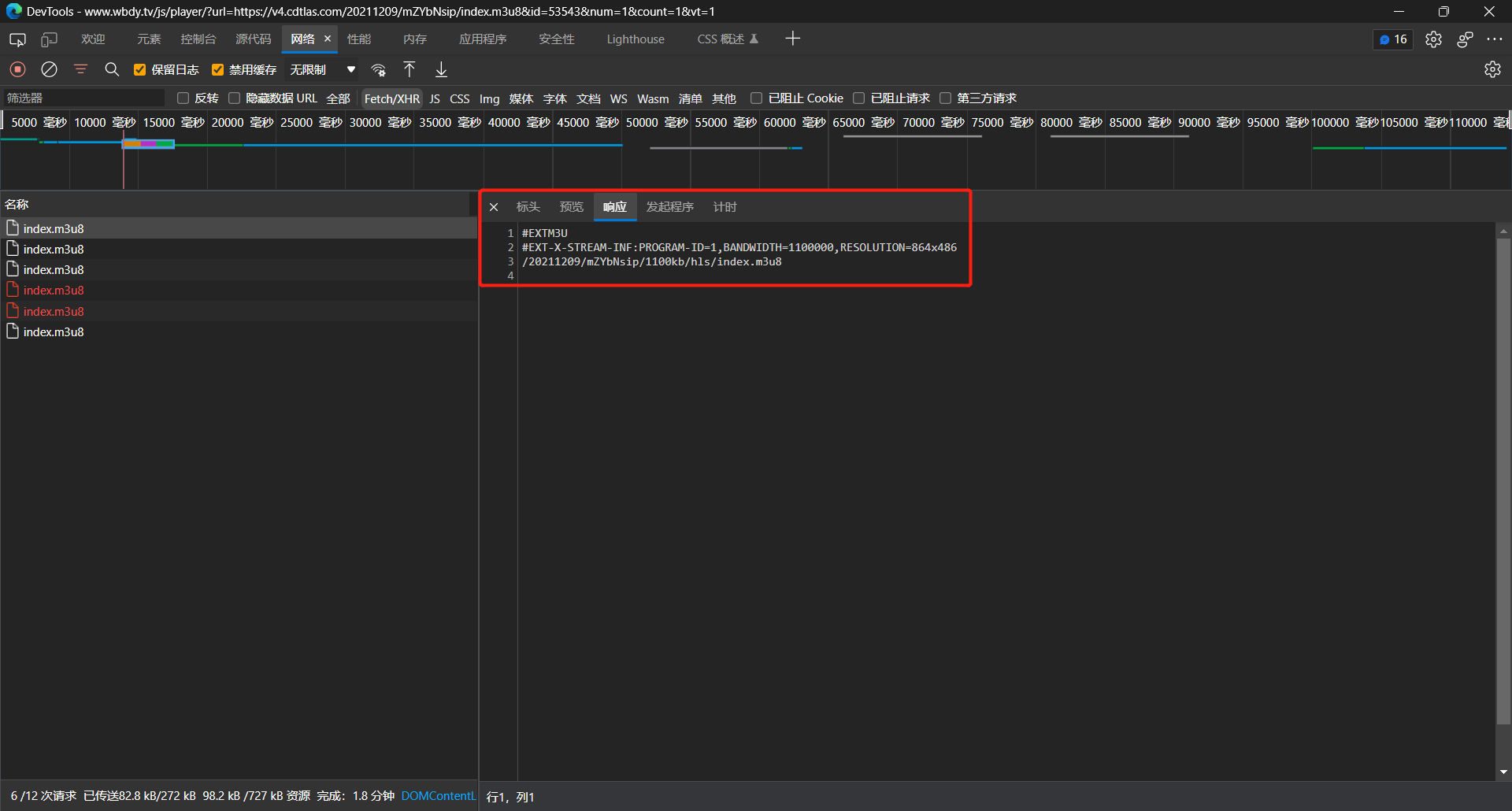Image resolution: width=1512 pixels, height=811 pixels.
Task: Switch to 元素 tab
Action: [x=149, y=39]
